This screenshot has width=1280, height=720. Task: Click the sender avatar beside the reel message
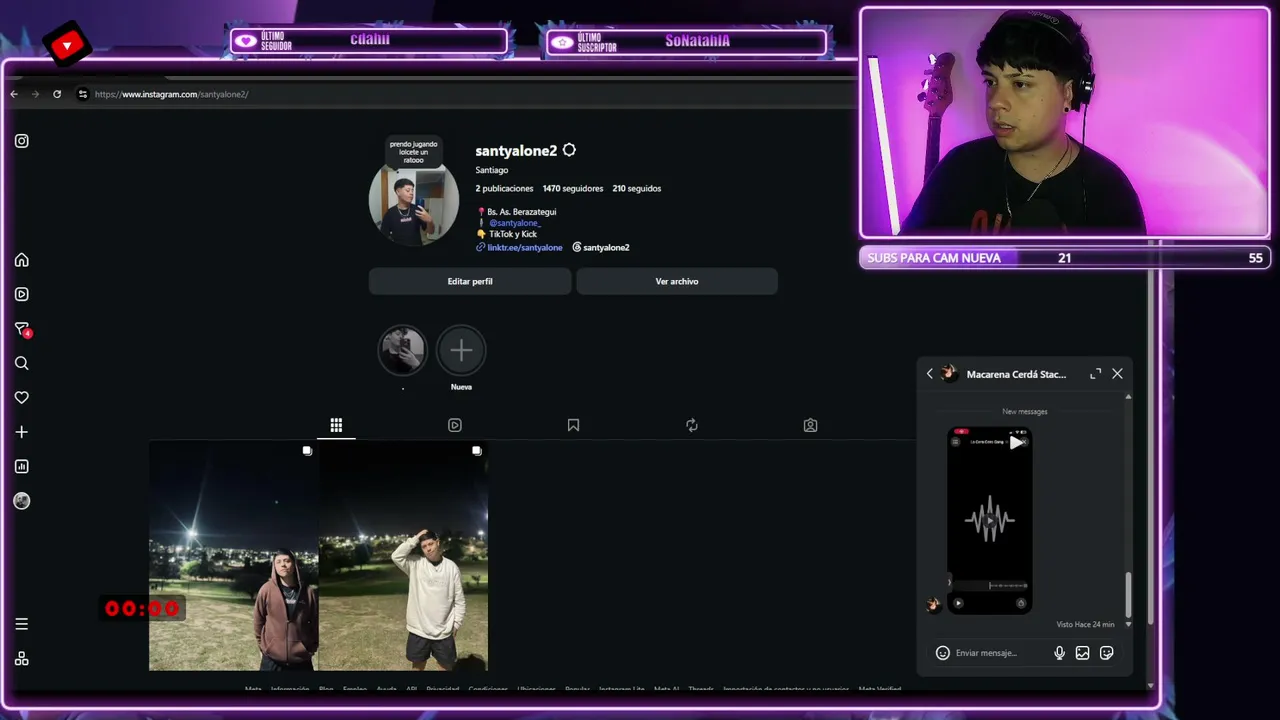(933, 604)
